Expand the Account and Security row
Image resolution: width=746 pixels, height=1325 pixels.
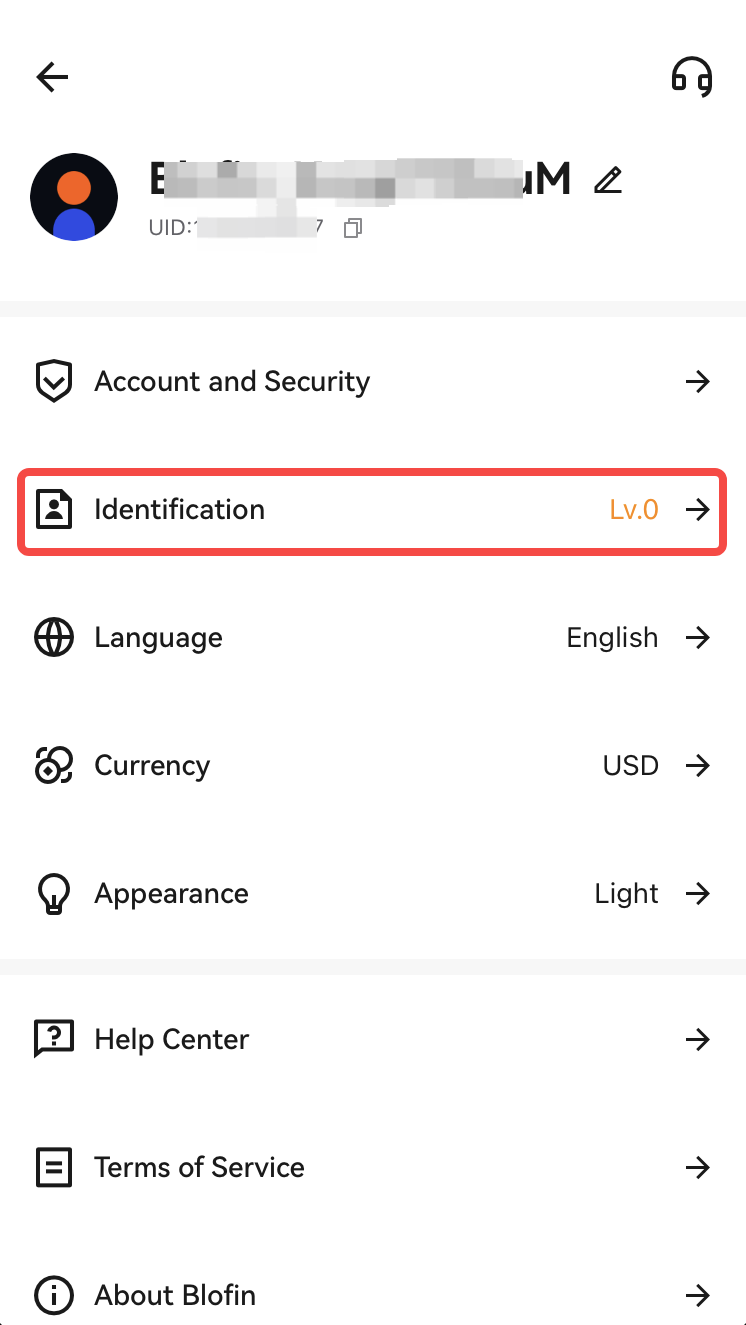click(x=372, y=381)
